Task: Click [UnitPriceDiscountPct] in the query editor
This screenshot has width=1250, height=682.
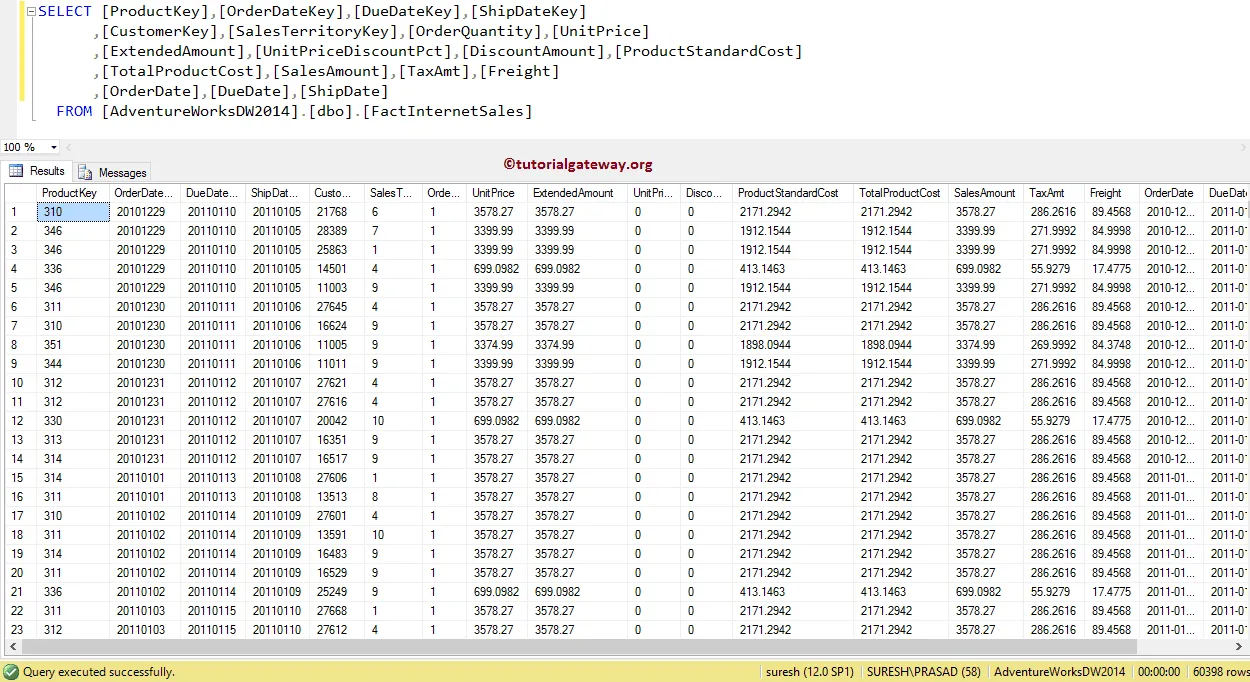Action: click(x=355, y=51)
